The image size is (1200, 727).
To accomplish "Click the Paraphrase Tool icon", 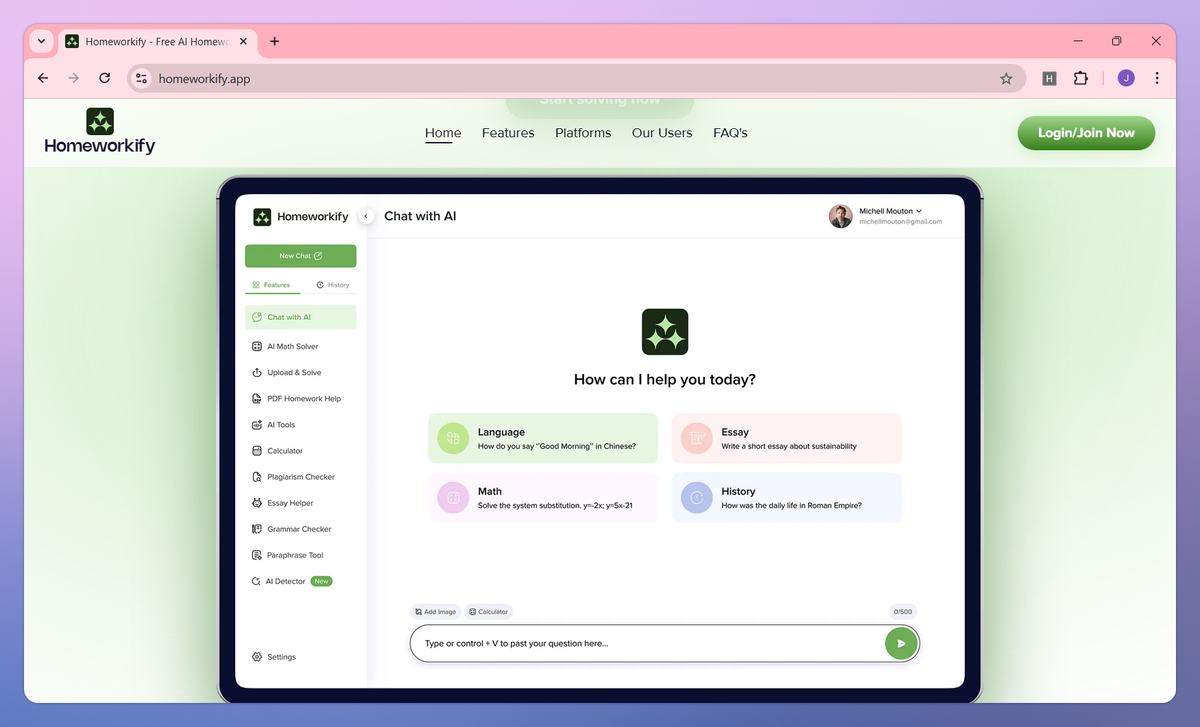I will click(257, 555).
